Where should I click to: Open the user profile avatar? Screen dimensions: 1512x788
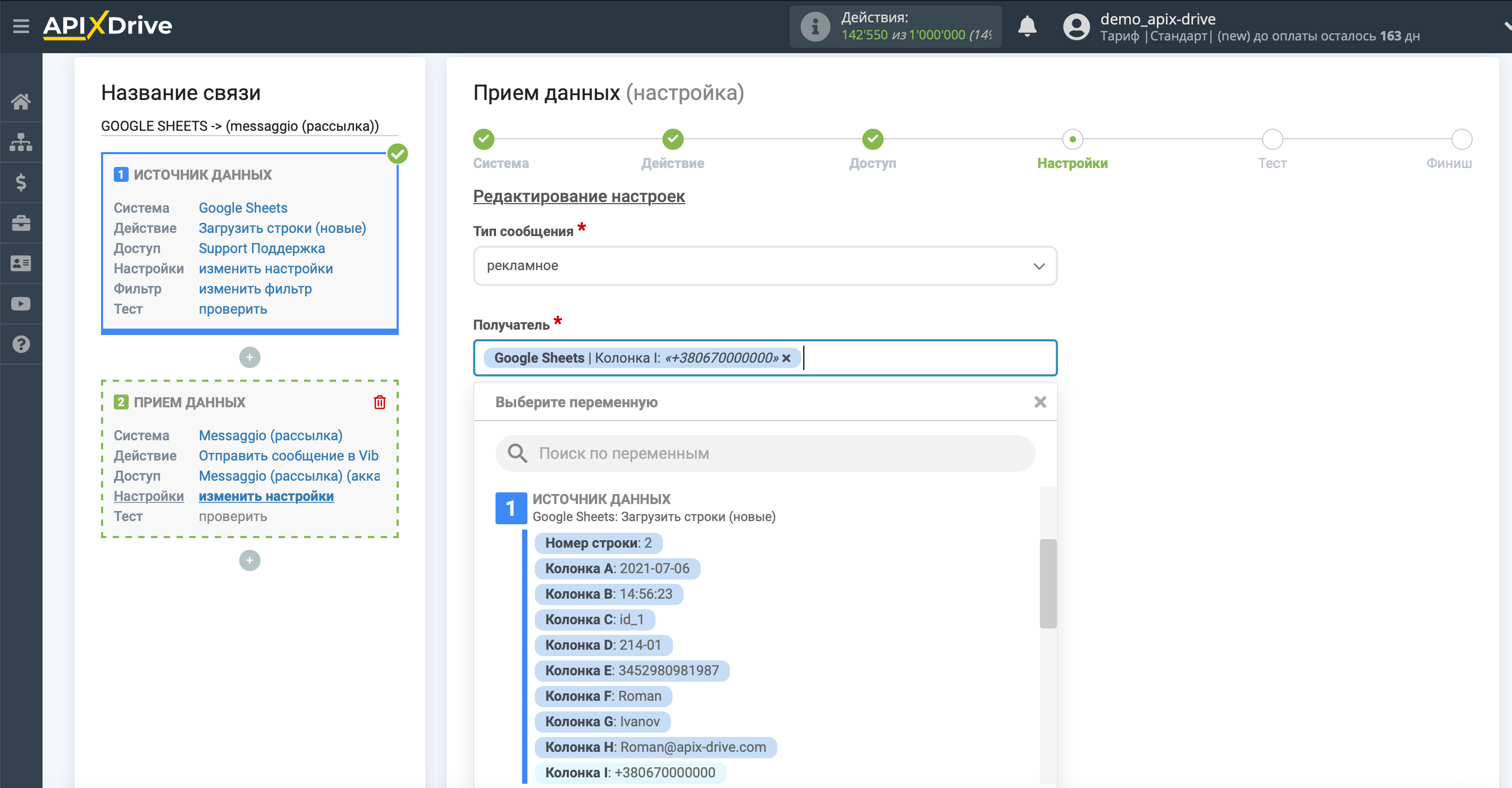coord(1076,27)
